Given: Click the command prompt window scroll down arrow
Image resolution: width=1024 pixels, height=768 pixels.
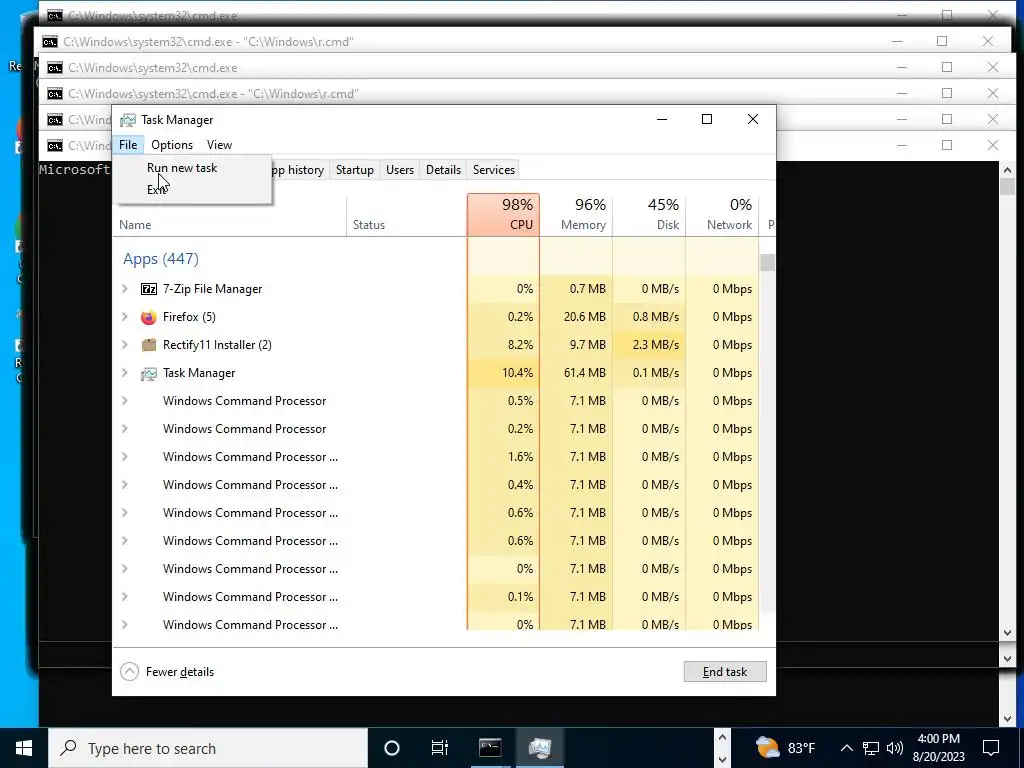Looking at the screenshot, I should click(x=1006, y=633).
